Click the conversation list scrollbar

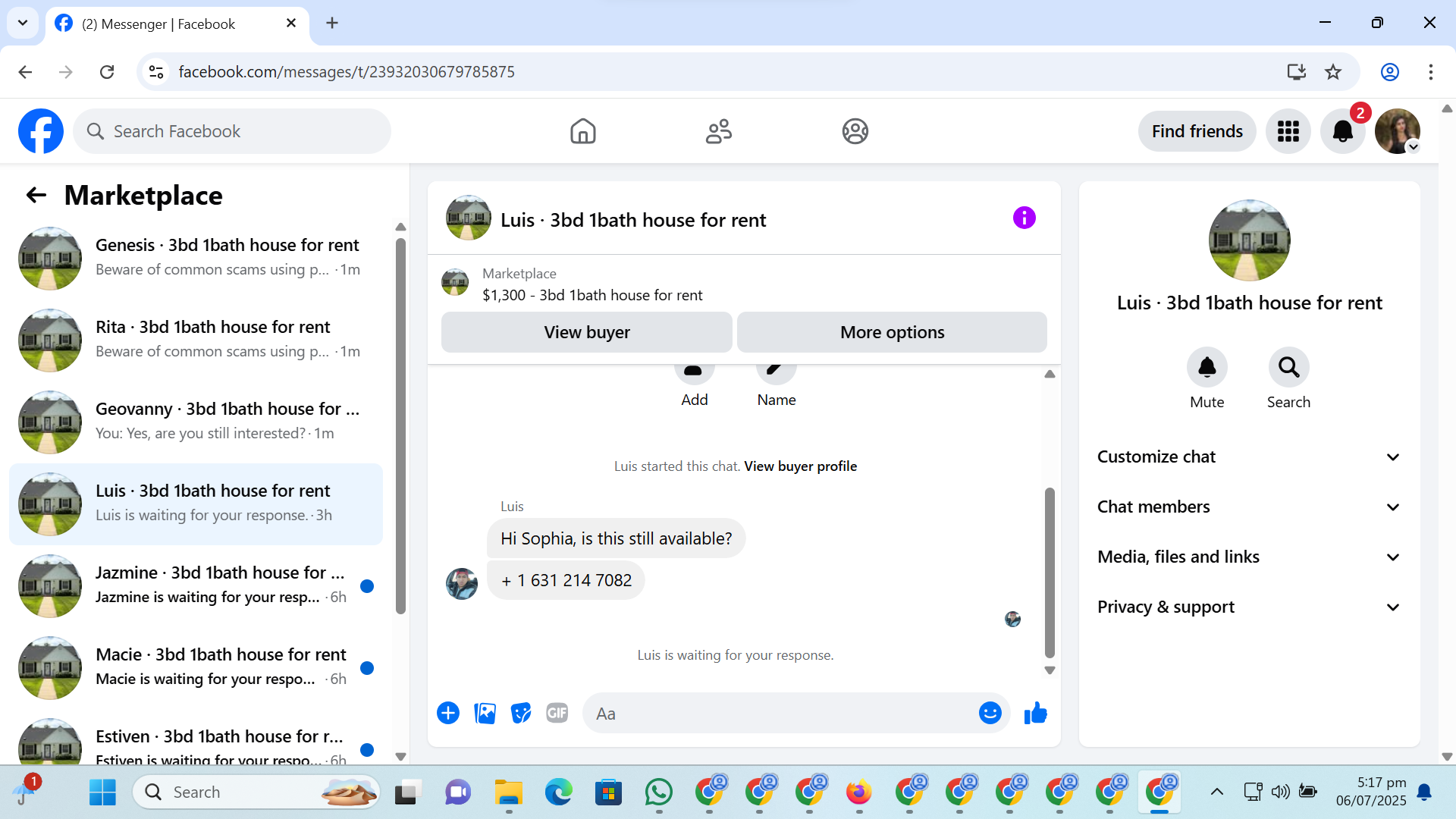click(400, 425)
